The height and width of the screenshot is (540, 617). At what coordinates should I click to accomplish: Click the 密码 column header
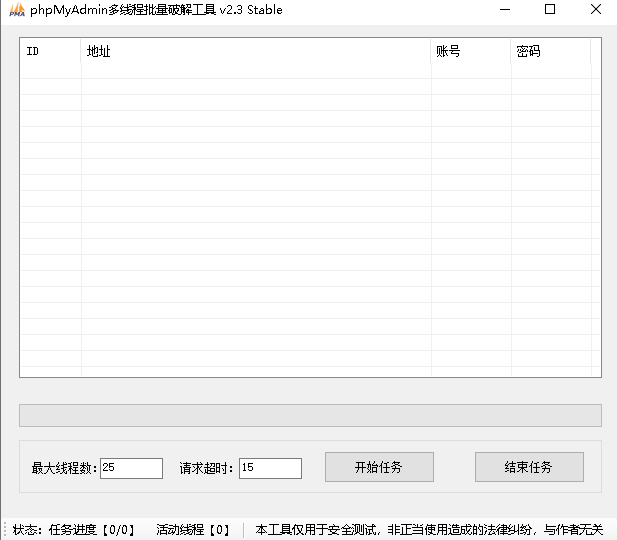pos(550,51)
